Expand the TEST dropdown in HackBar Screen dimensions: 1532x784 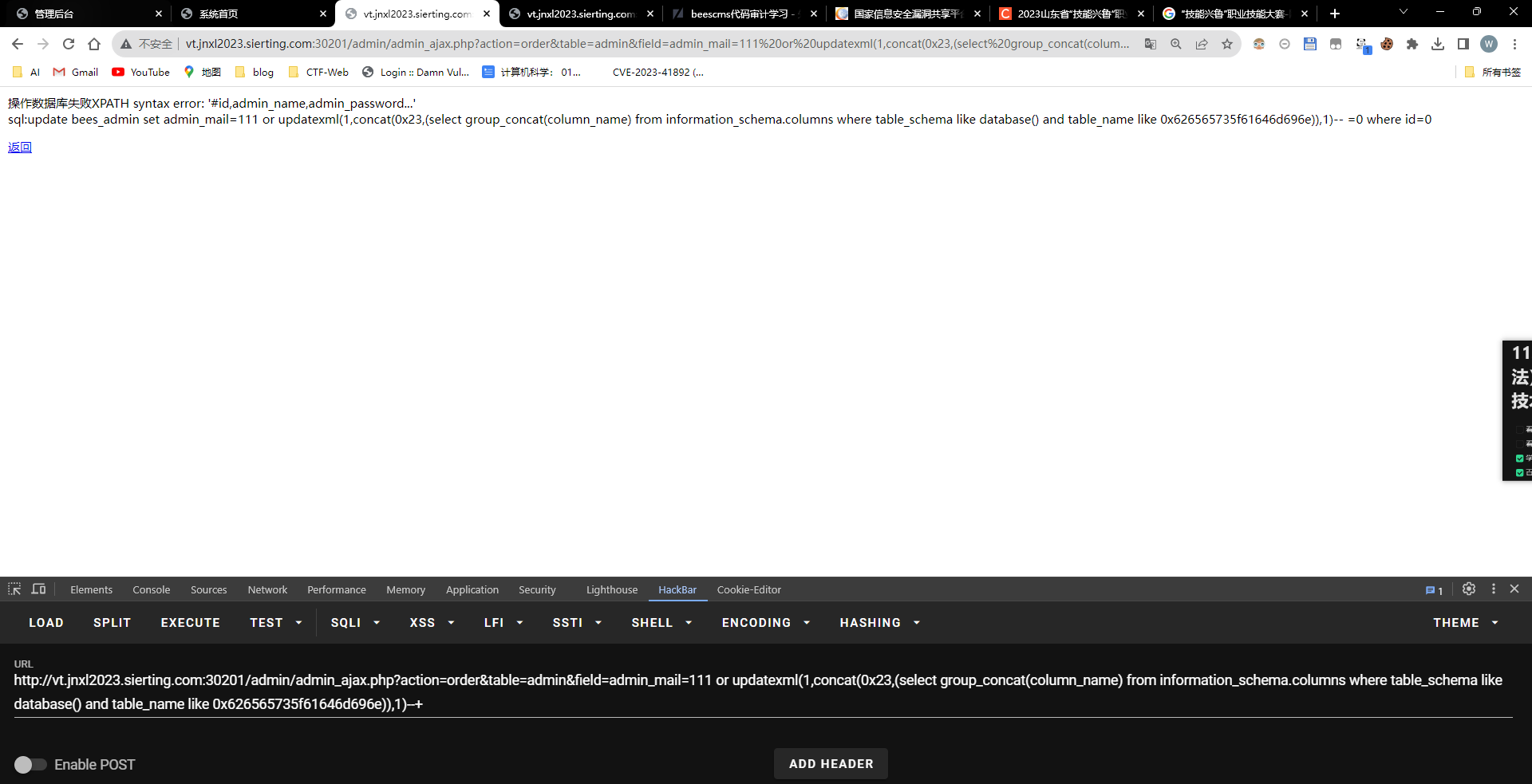tap(276, 623)
